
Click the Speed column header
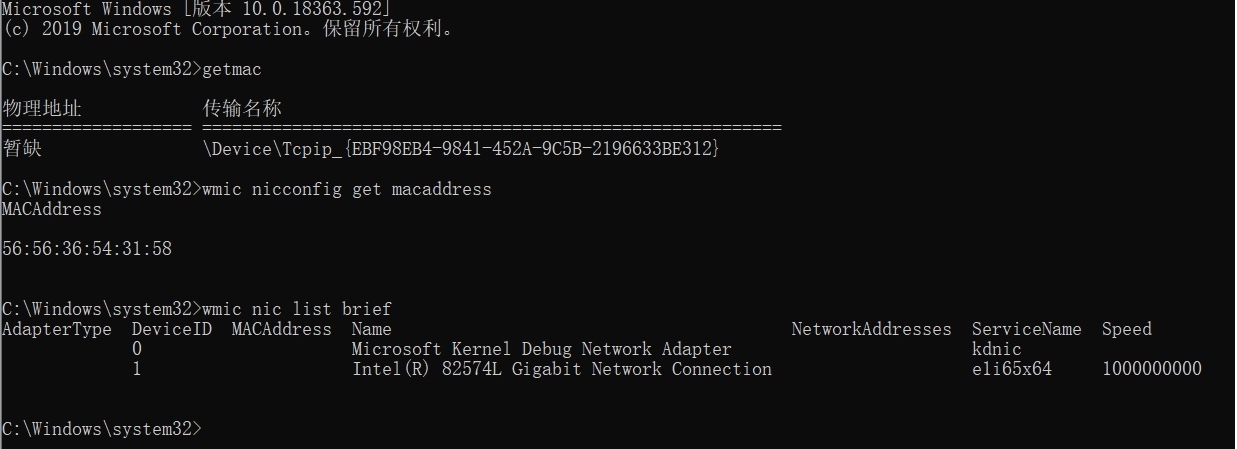[1126, 329]
